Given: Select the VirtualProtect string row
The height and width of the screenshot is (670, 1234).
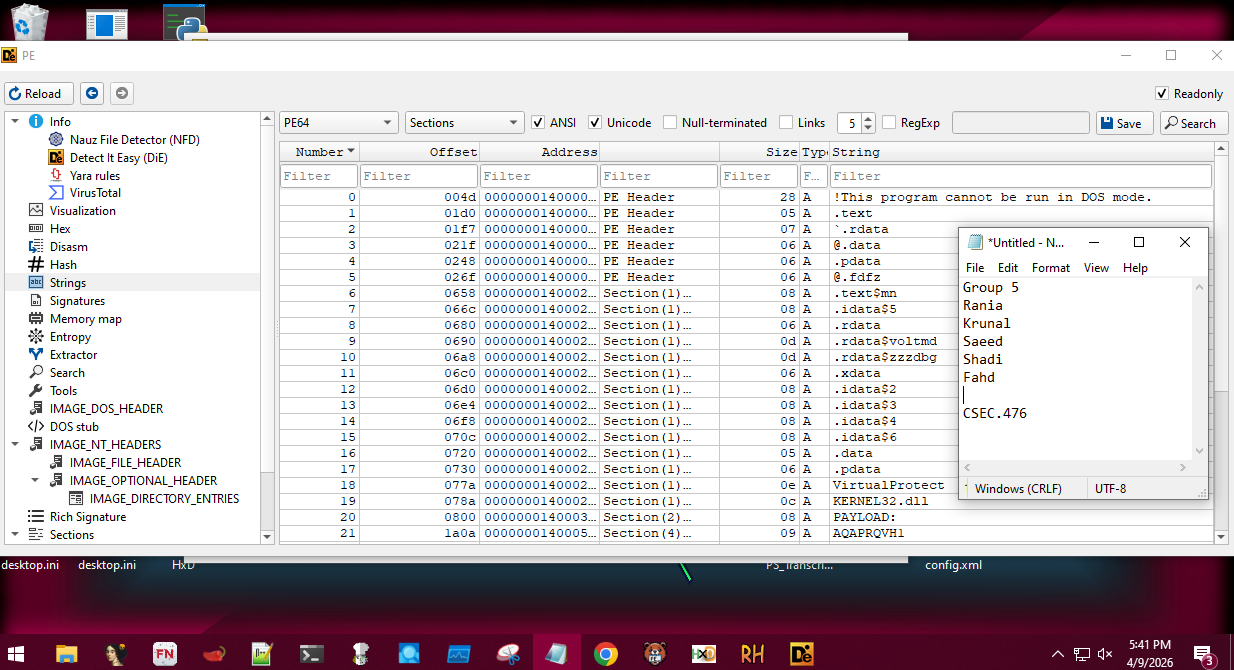Looking at the screenshot, I should tap(746, 485).
